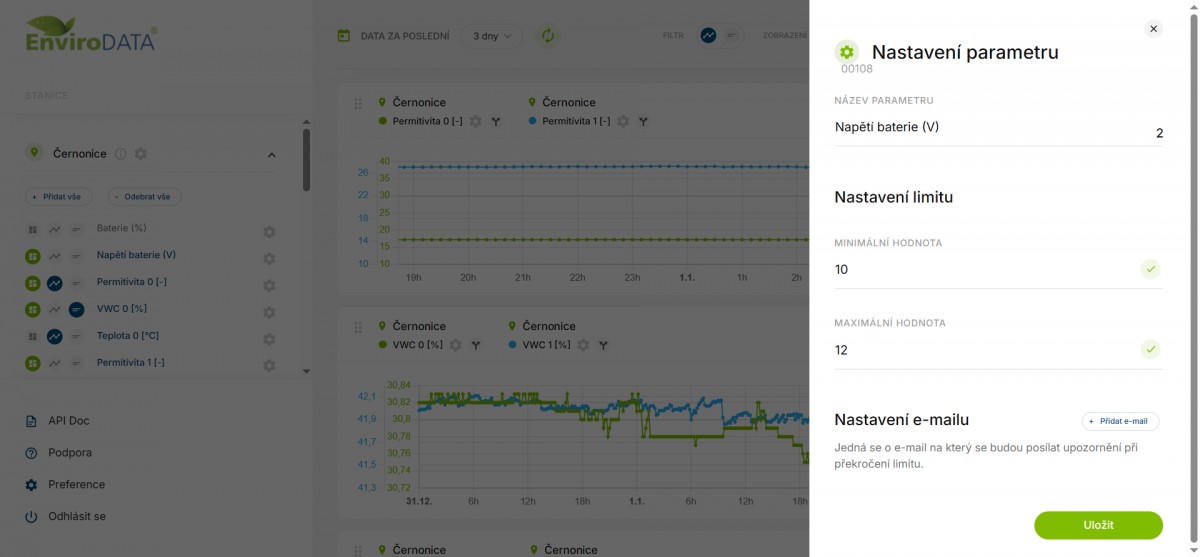Open Černonice station settings gear
Screen dimensions: 1200x557
click(141, 154)
